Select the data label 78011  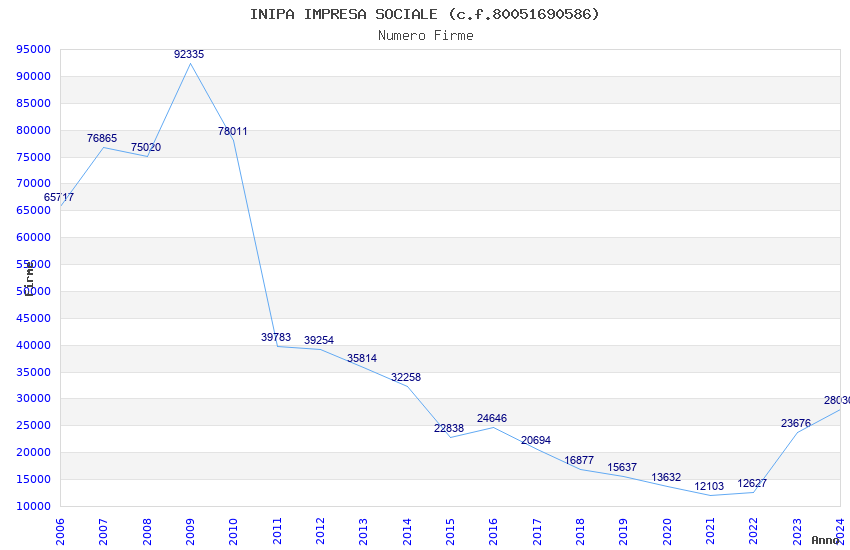click(x=233, y=131)
